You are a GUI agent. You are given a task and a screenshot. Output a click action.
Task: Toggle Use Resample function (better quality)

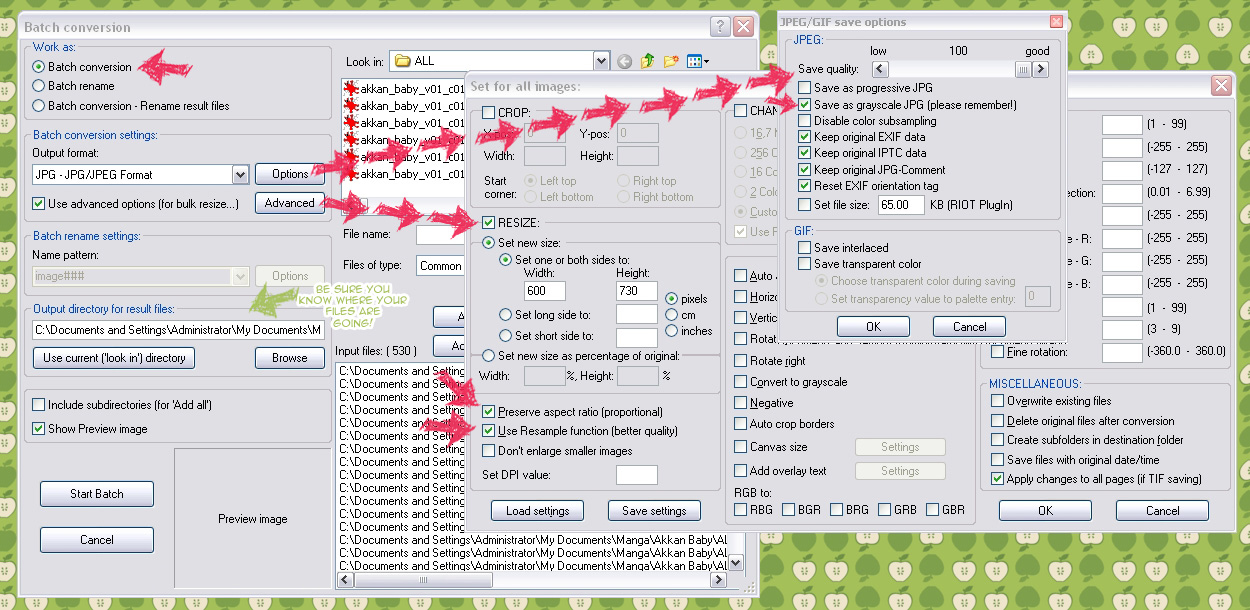tap(489, 431)
